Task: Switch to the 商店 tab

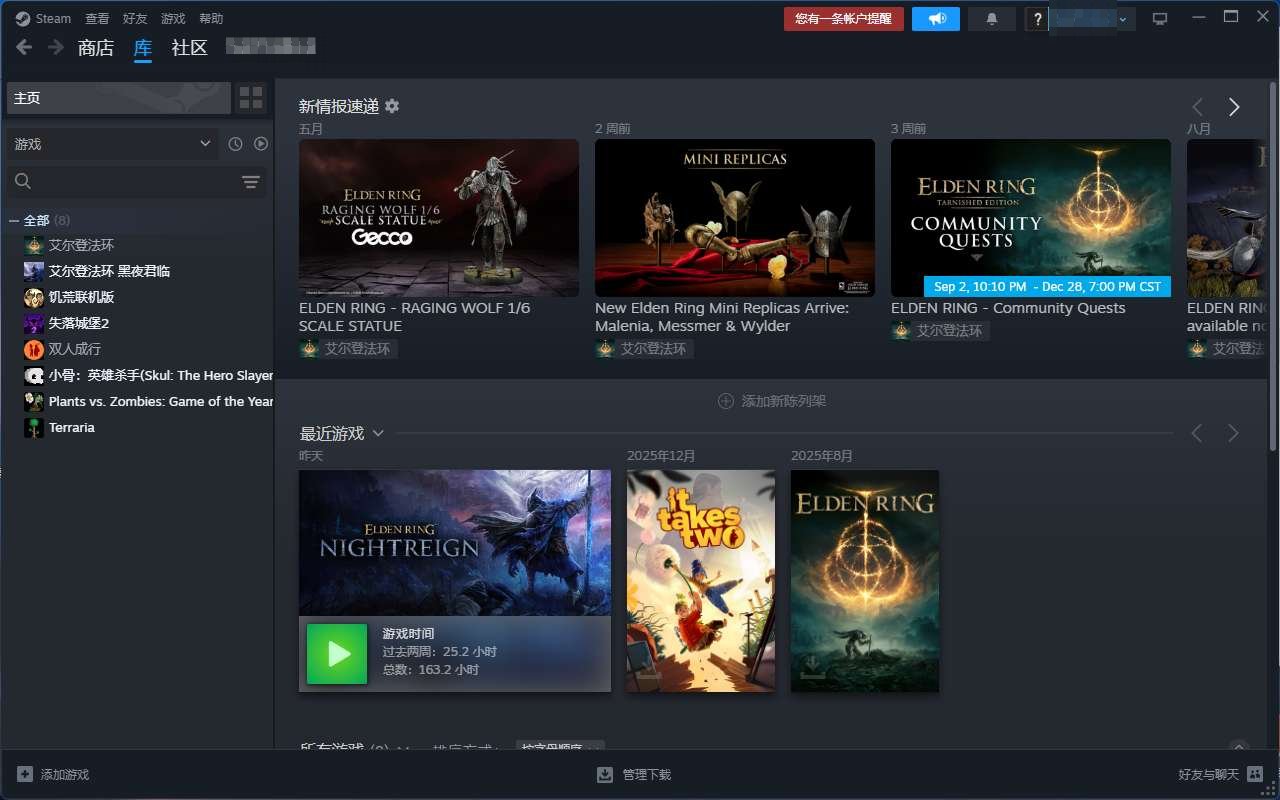Action: pyautogui.click(x=96, y=47)
